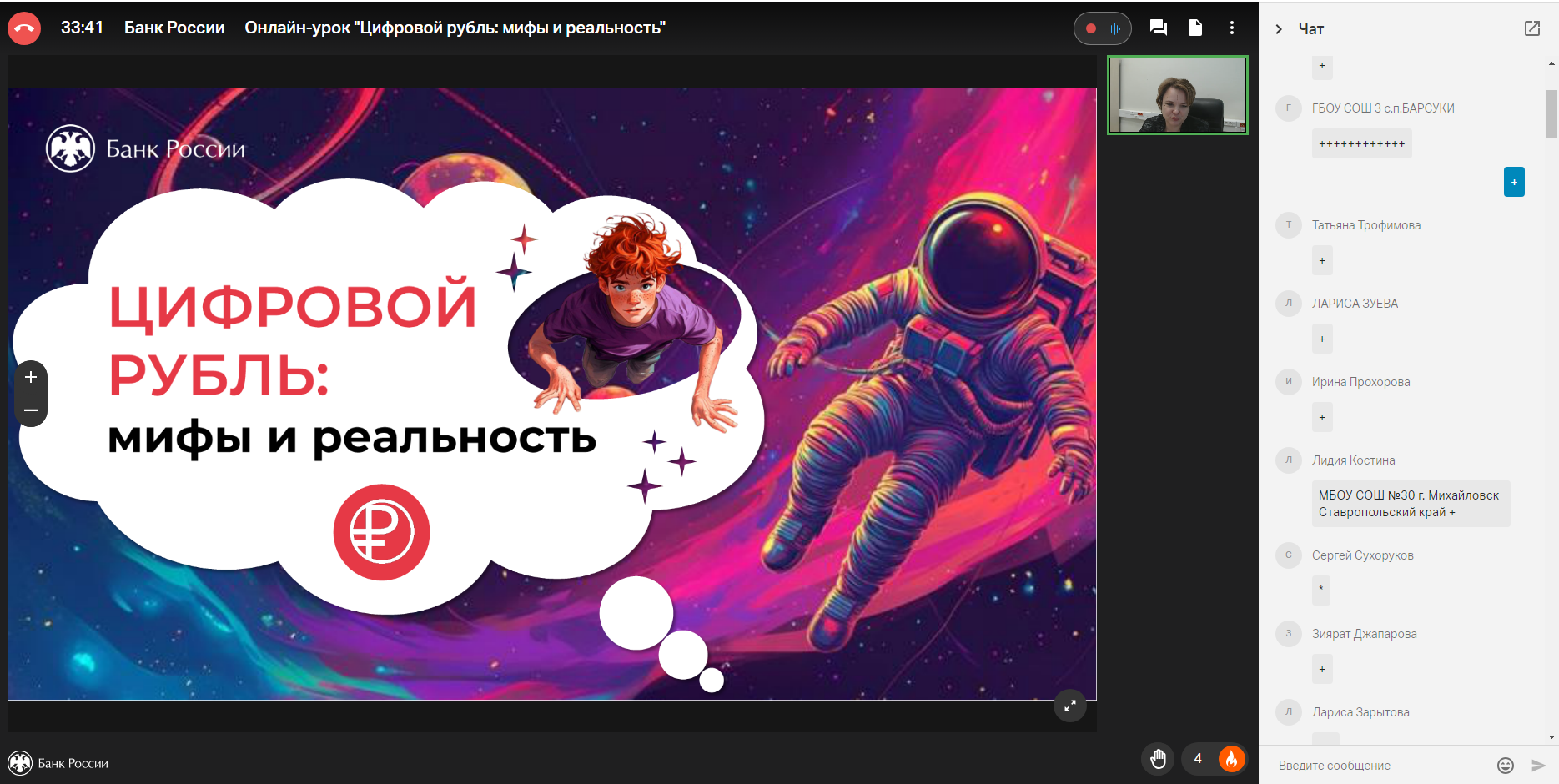Click the name ЛАРИСА ЗУЕВА in the chat
Image resolution: width=1559 pixels, height=784 pixels.
tap(1355, 304)
